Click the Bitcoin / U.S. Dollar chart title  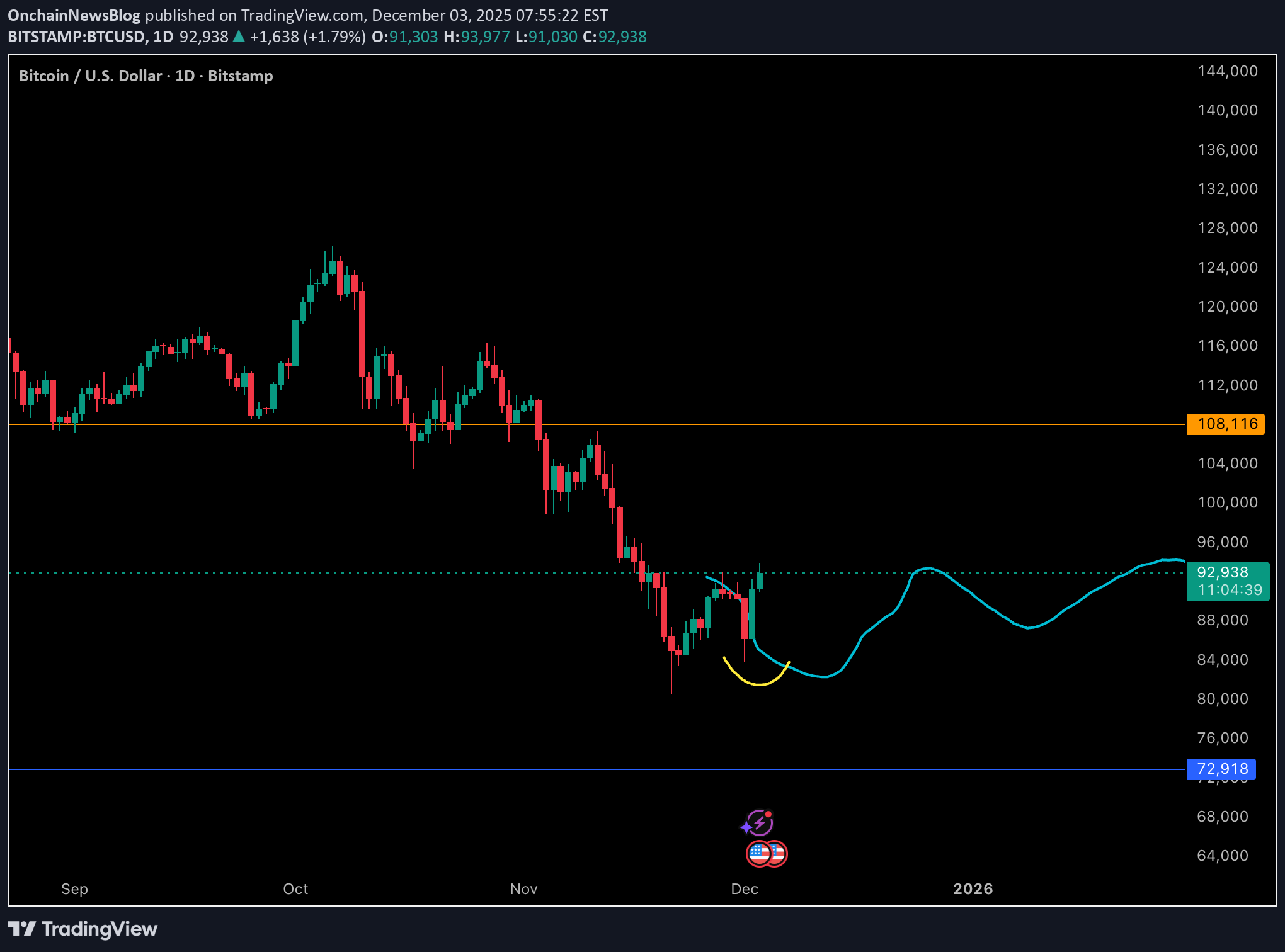[88, 76]
